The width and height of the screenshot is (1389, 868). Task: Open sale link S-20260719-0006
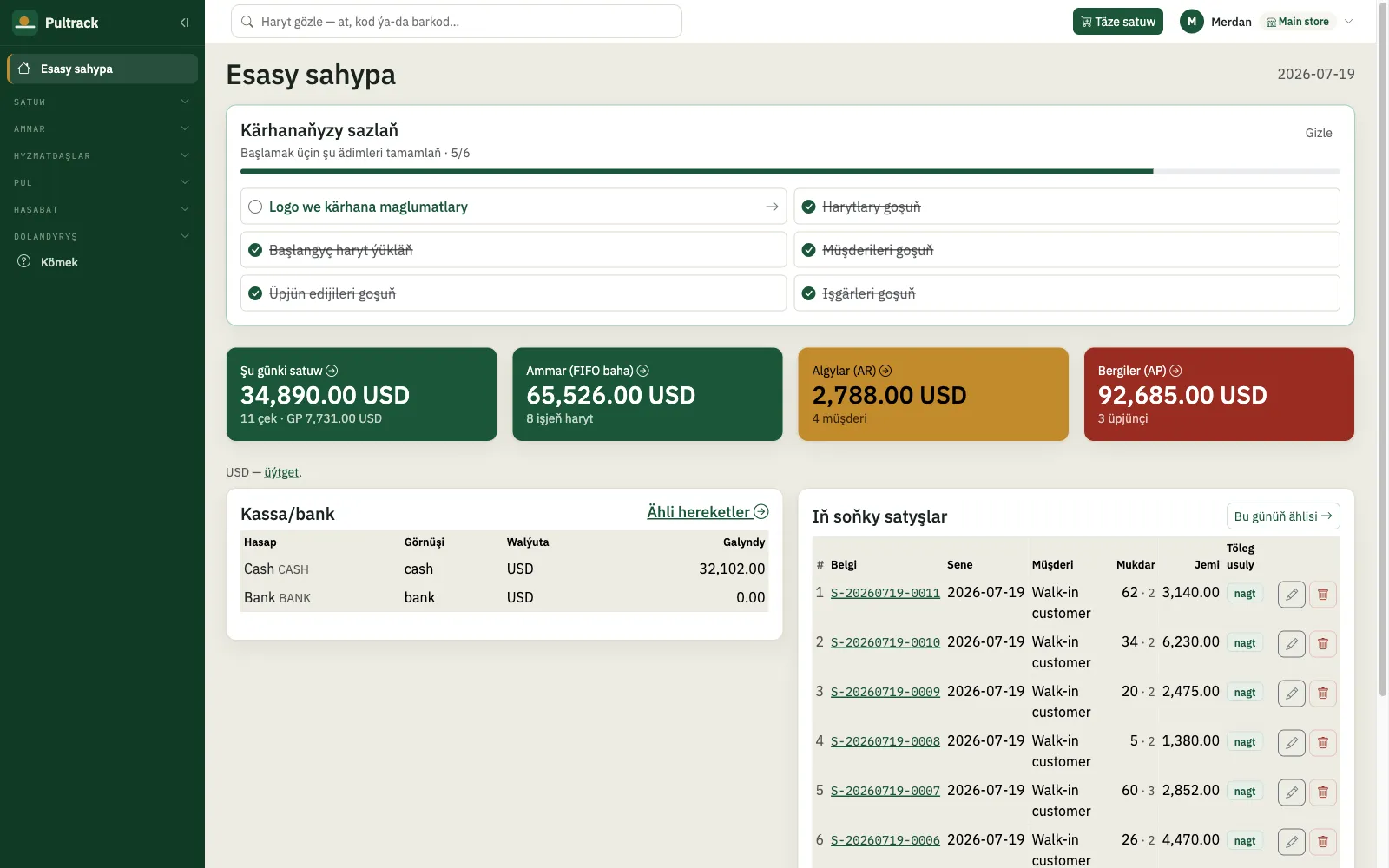[885, 840]
